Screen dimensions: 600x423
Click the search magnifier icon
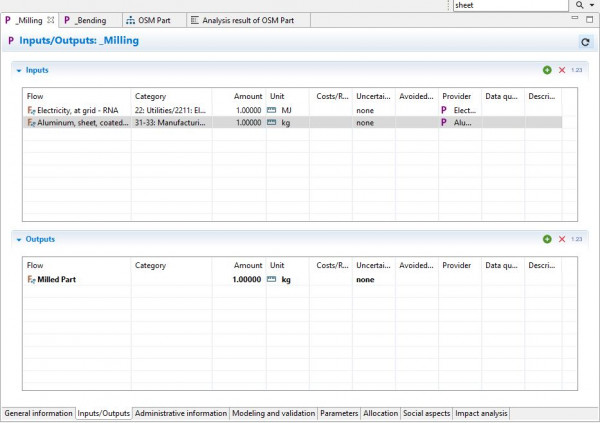(579, 5)
